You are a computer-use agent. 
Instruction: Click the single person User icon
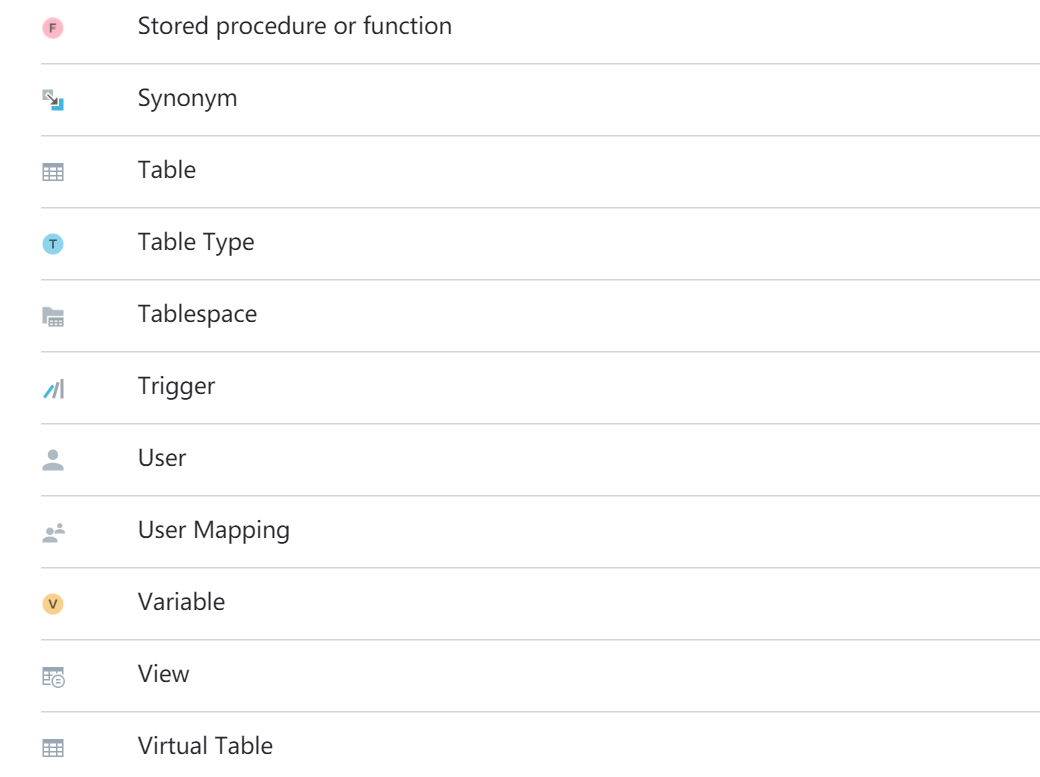pos(53,460)
